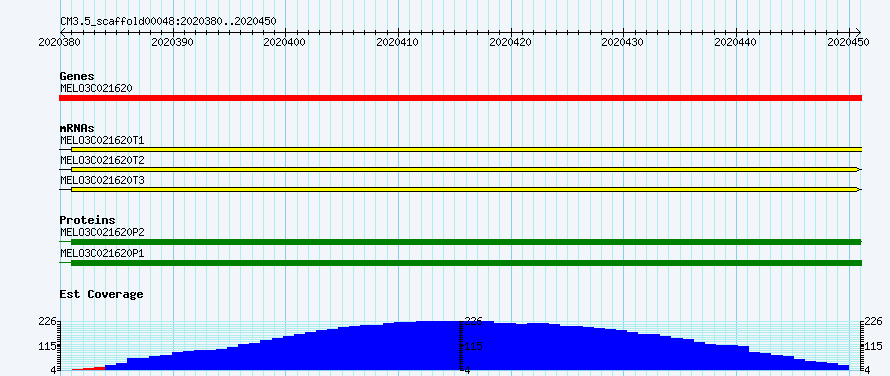Click the left arrow on the ruler
This screenshot has width=890, height=376.
tap(62, 32)
